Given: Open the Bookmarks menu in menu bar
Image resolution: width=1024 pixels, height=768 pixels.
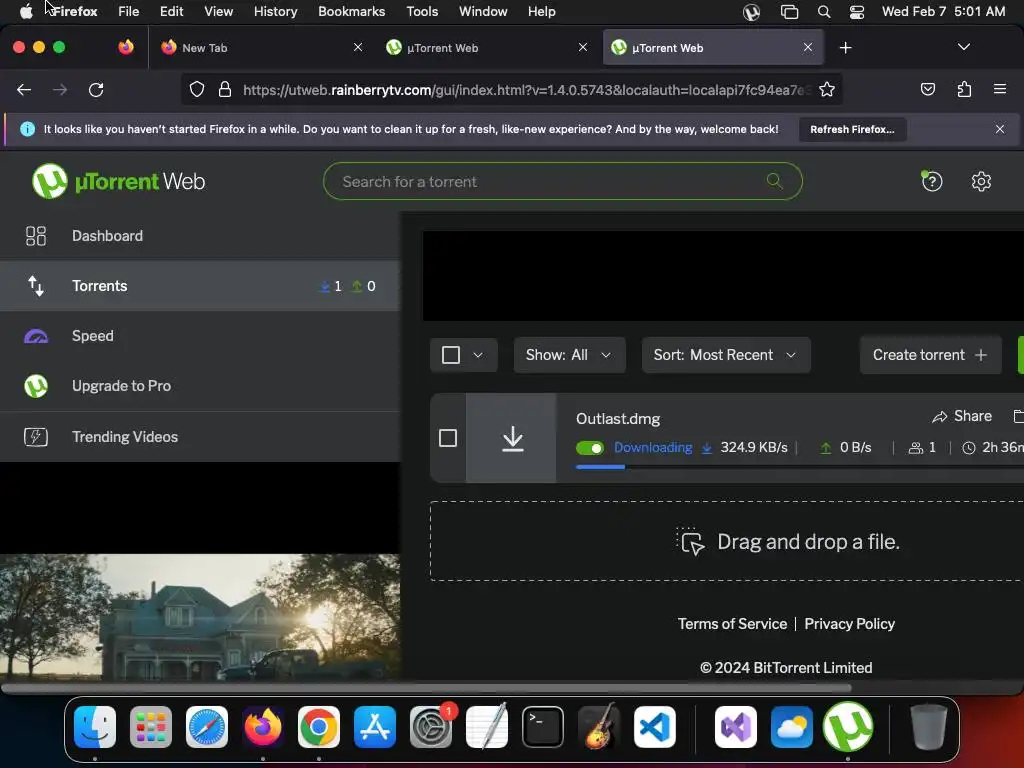Looking at the screenshot, I should (x=351, y=11).
